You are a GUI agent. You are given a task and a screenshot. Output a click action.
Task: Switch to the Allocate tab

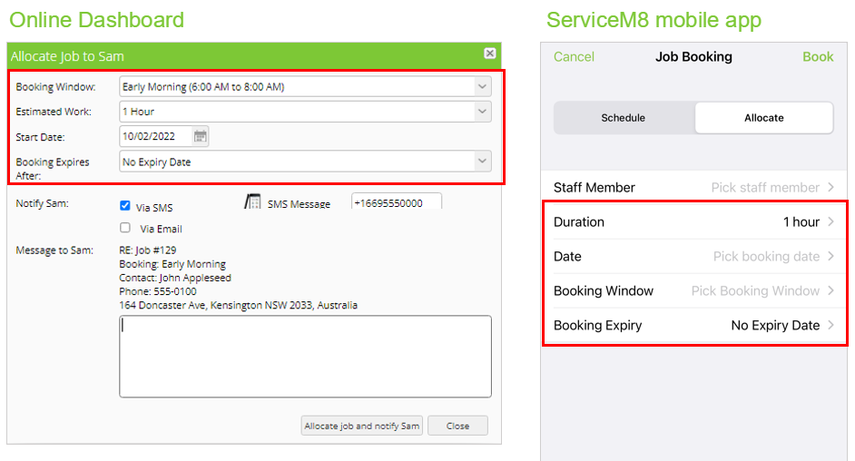pyautogui.click(x=764, y=118)
